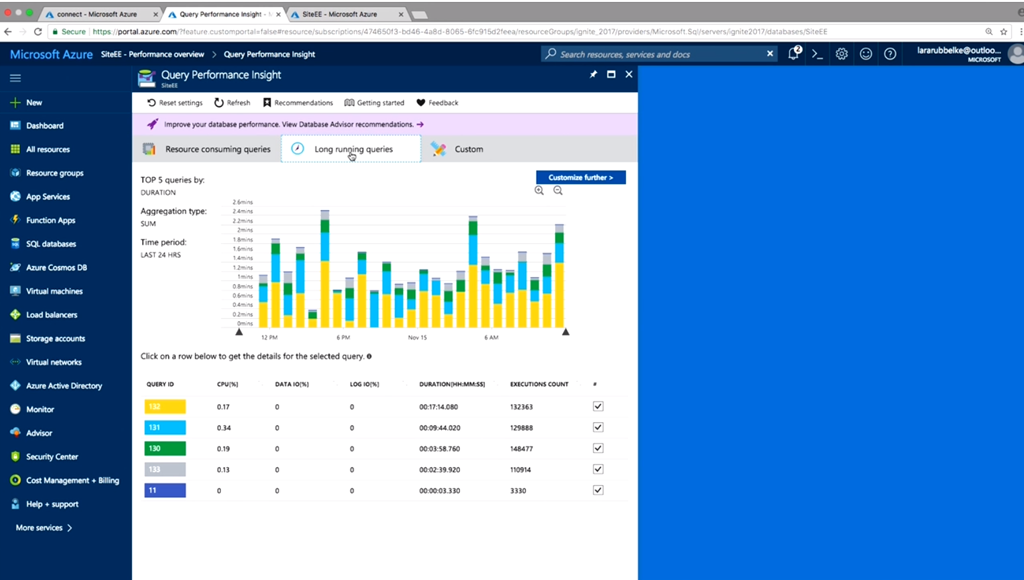The image size is (1024, 580).
Task: Select the Custom tab
Action: coord(458,149)
